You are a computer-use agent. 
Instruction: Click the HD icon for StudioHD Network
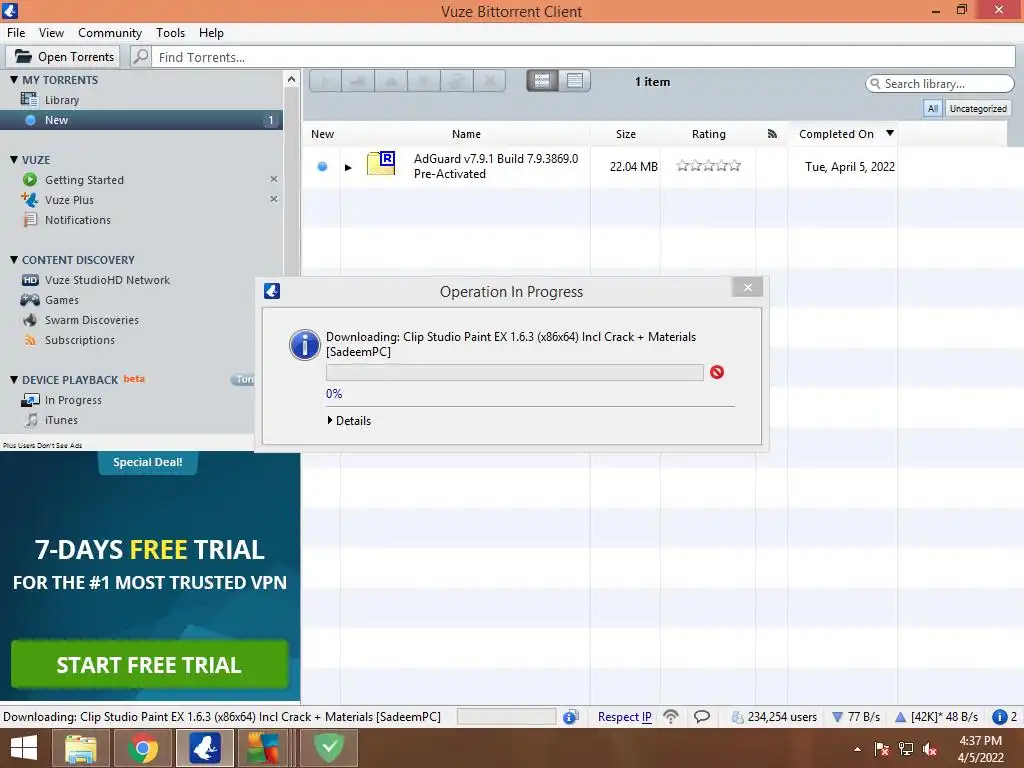(30, 280)
